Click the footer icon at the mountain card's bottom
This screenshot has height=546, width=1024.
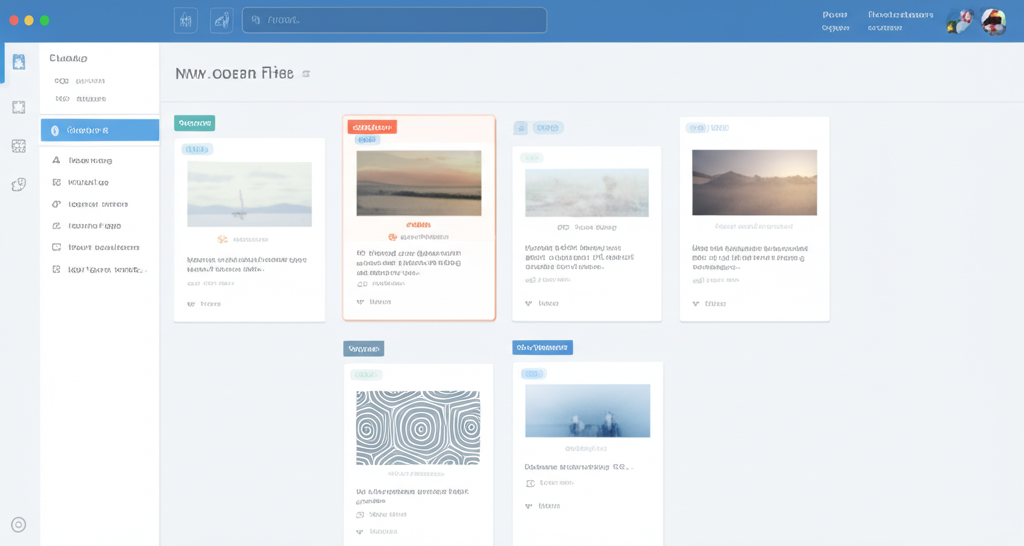coord(696,304)
